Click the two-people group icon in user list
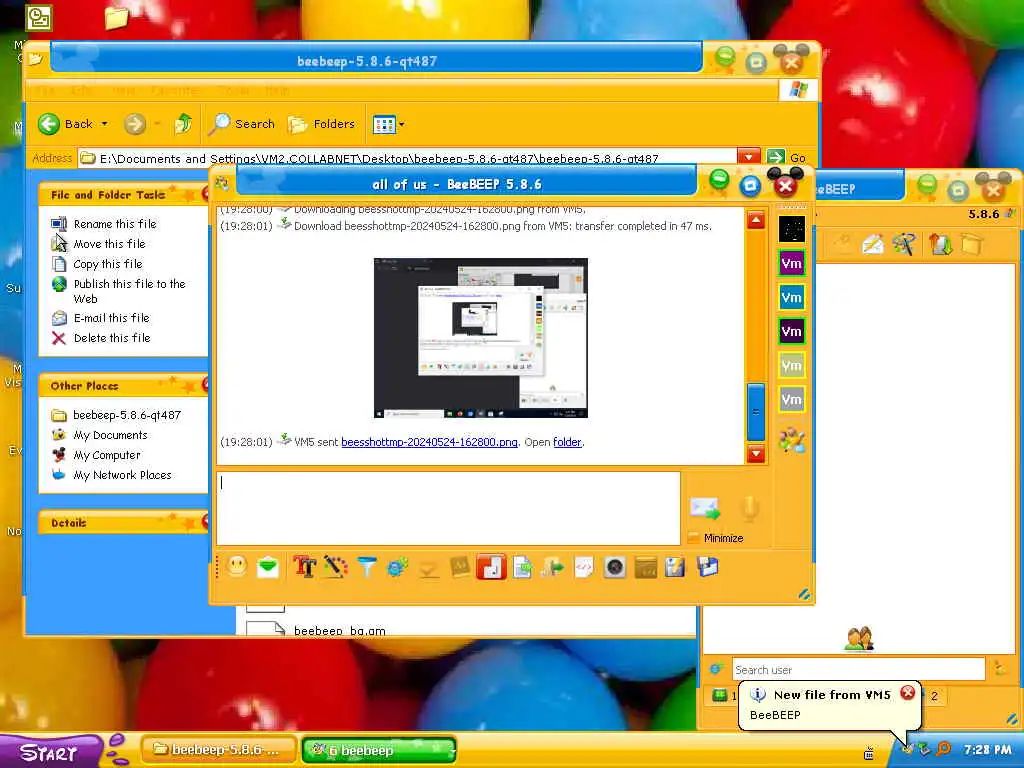 click(859, 639)
